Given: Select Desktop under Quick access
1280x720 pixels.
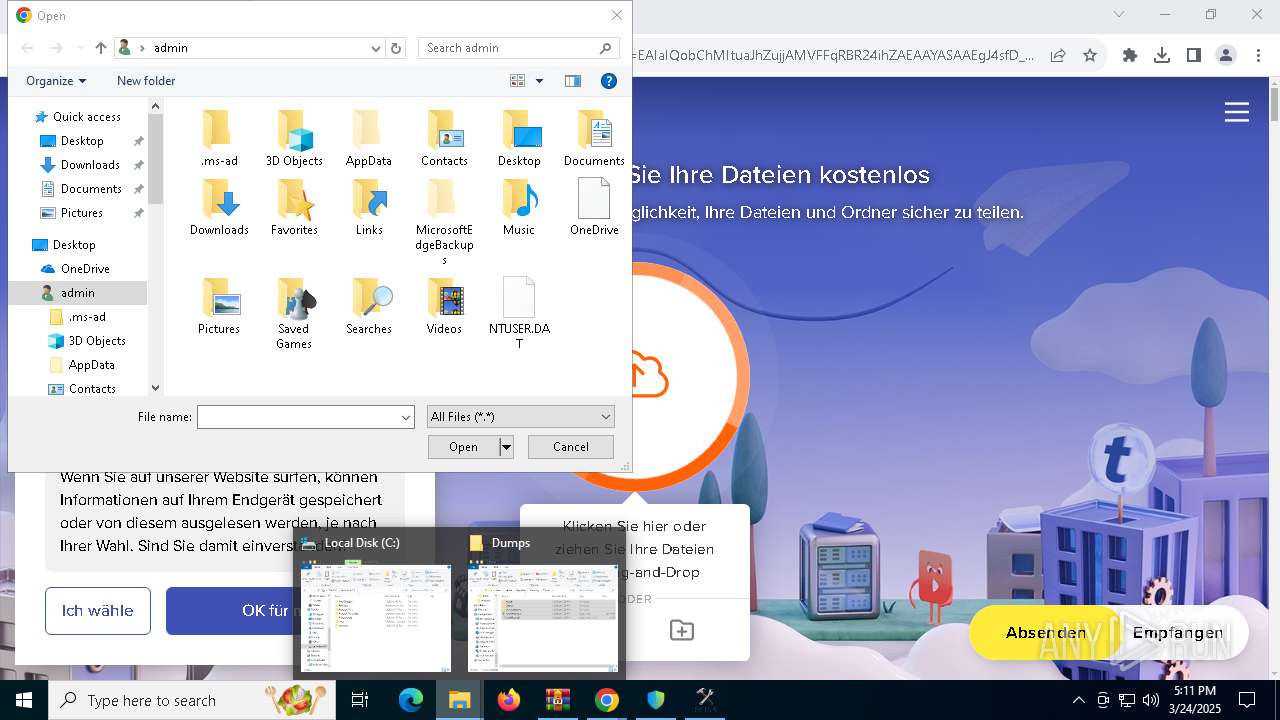Looking at the screenshot, I should (x=81, y=141).
